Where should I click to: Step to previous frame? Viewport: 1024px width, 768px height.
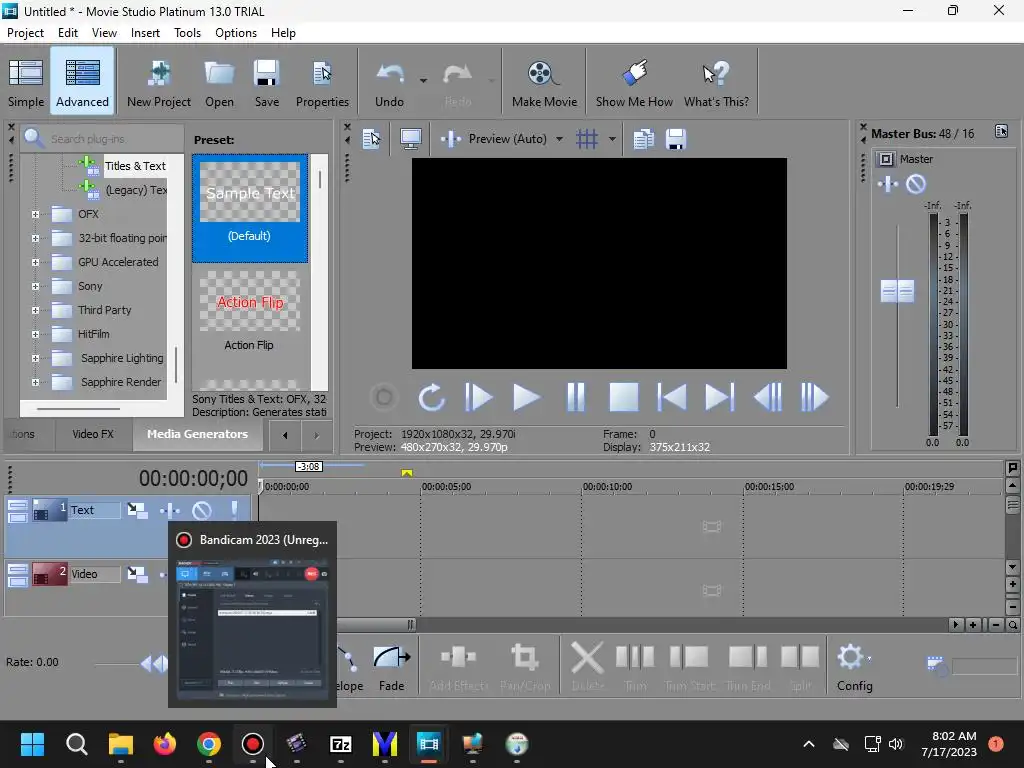point(767,397)
